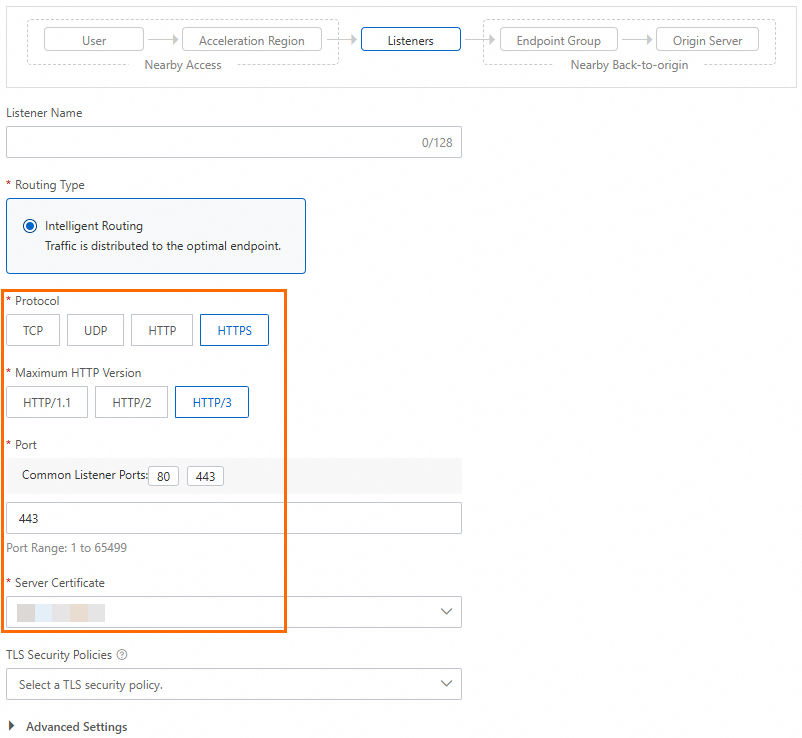Choose UDP protocol
The width and height of the screenshot is (802, 738).
95,330
